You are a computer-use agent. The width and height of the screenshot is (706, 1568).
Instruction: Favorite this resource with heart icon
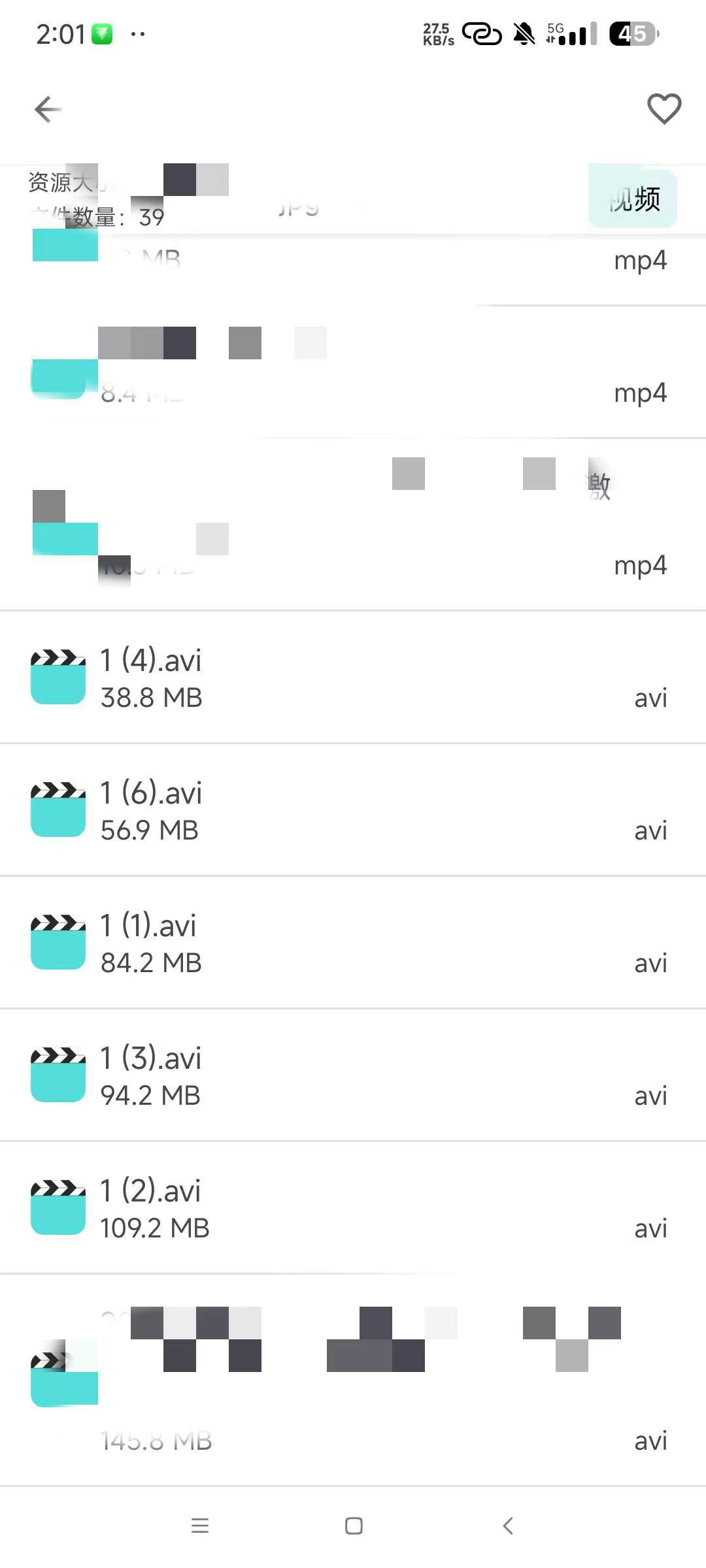[x=664, y=108]
